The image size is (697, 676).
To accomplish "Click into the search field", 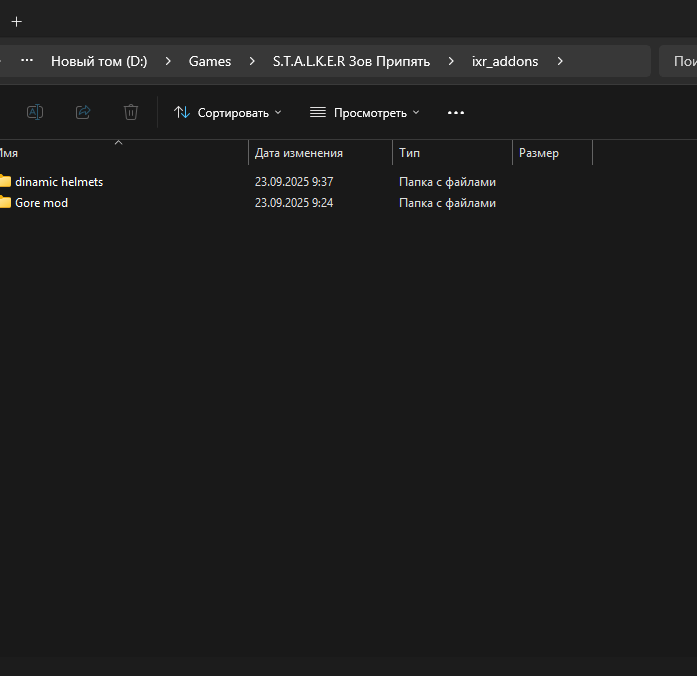I will pos(680,61).
